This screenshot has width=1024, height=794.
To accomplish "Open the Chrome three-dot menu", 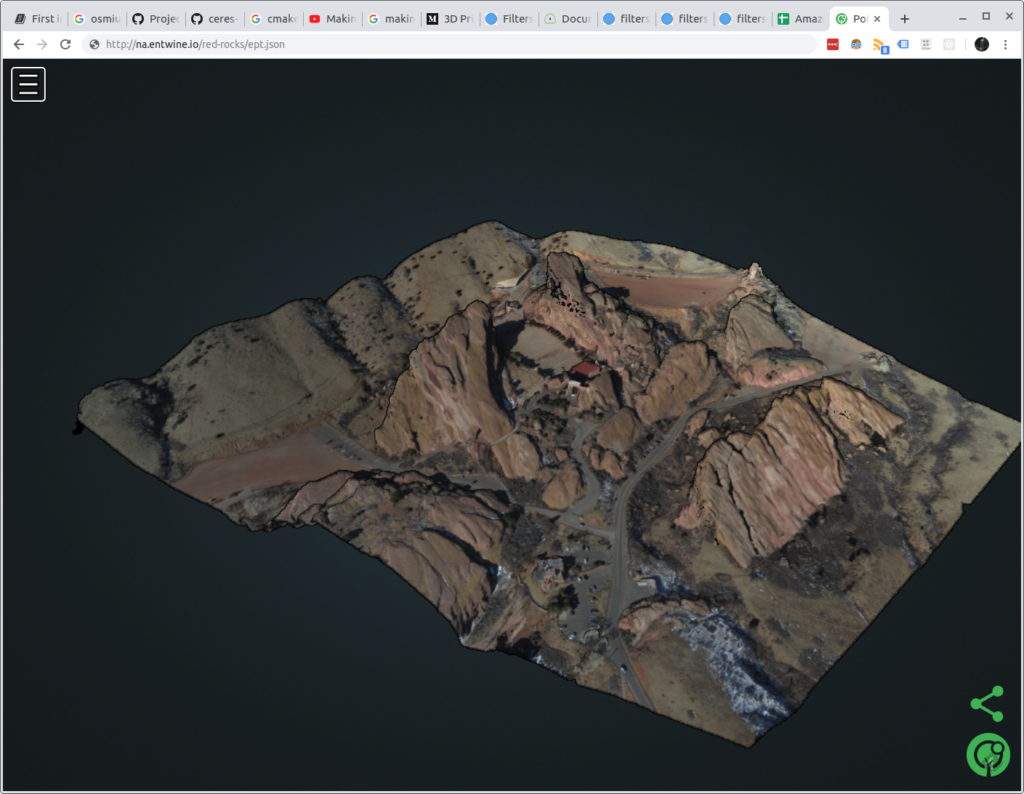I will (1006, 44).
